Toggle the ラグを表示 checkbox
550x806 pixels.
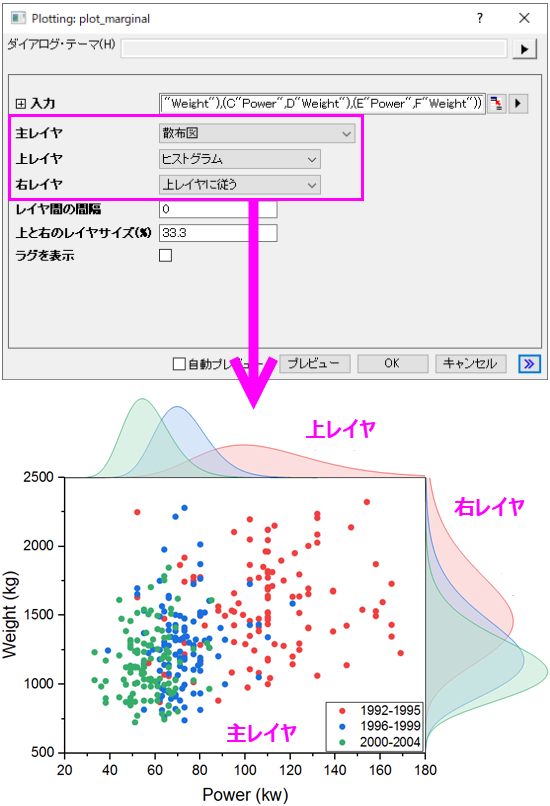pyautogui.click(x=166, y=255)
